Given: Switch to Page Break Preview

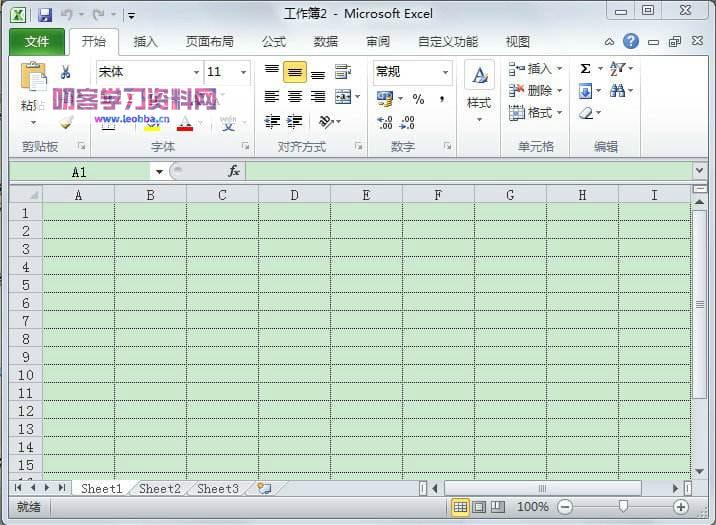Looking at the screenshot, I should pyautogui.click(x=498, y=507).
